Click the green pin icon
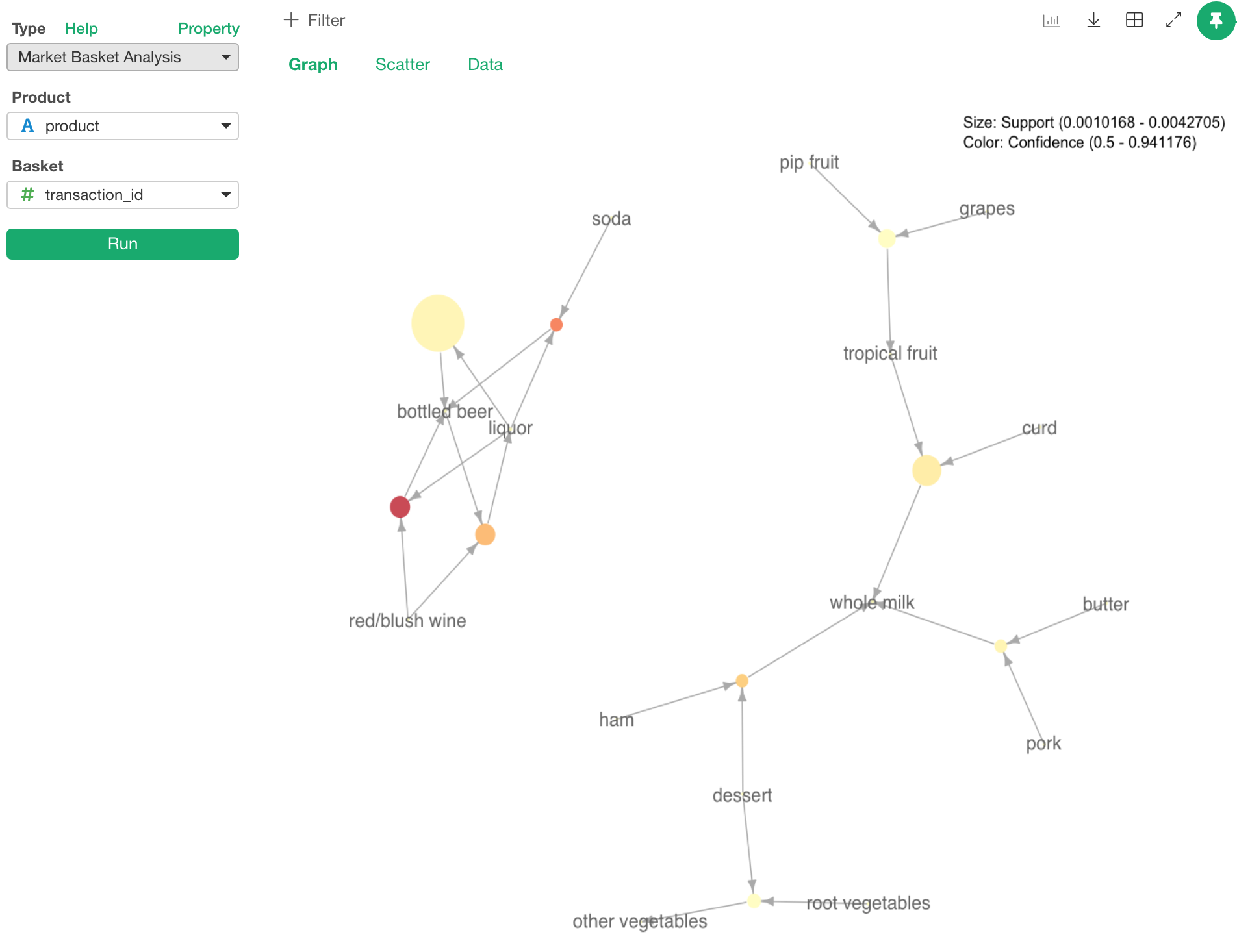The image size is (1237, 952). (1216, 21)
